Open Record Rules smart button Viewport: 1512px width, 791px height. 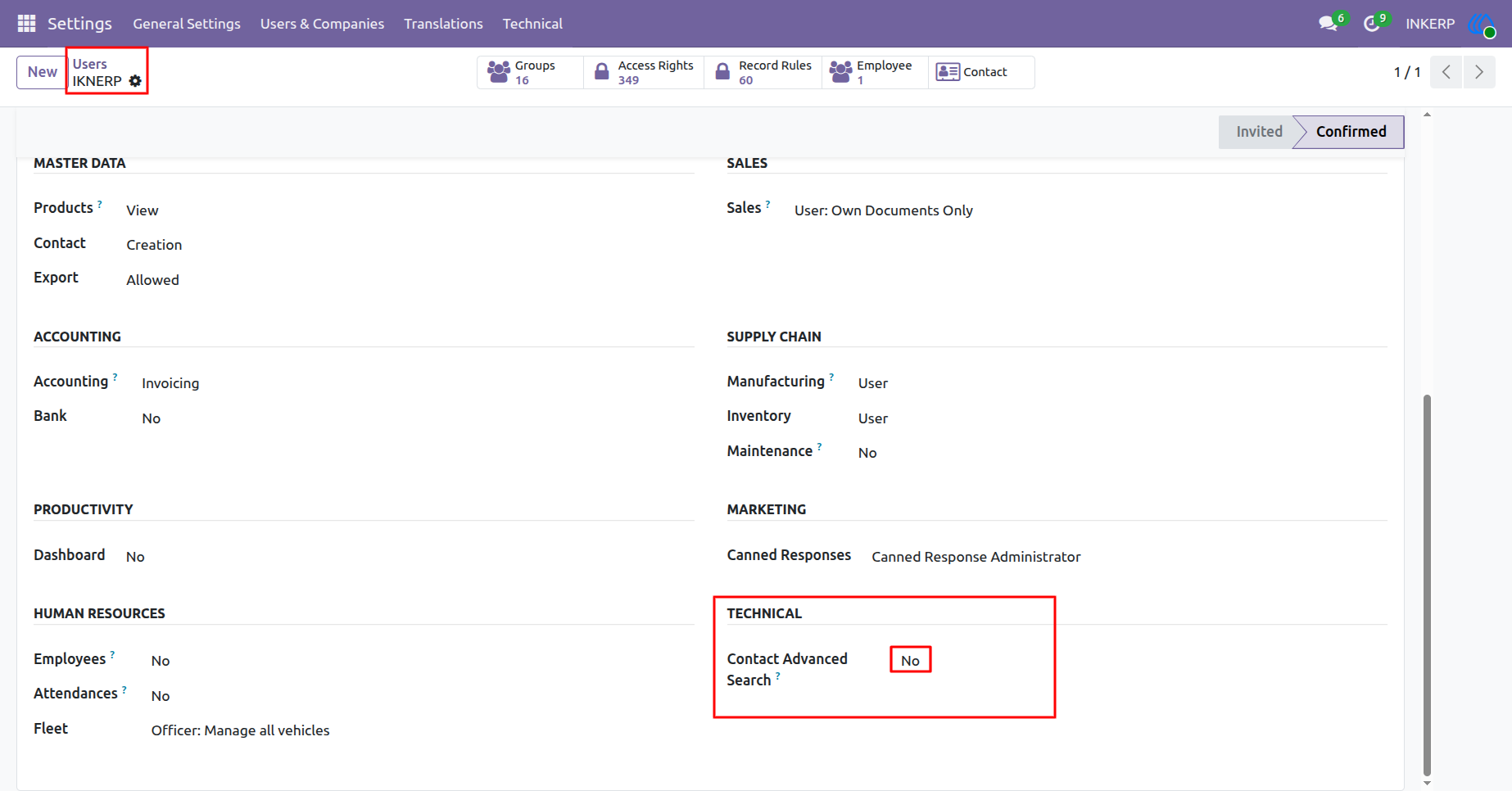point(763,72)
